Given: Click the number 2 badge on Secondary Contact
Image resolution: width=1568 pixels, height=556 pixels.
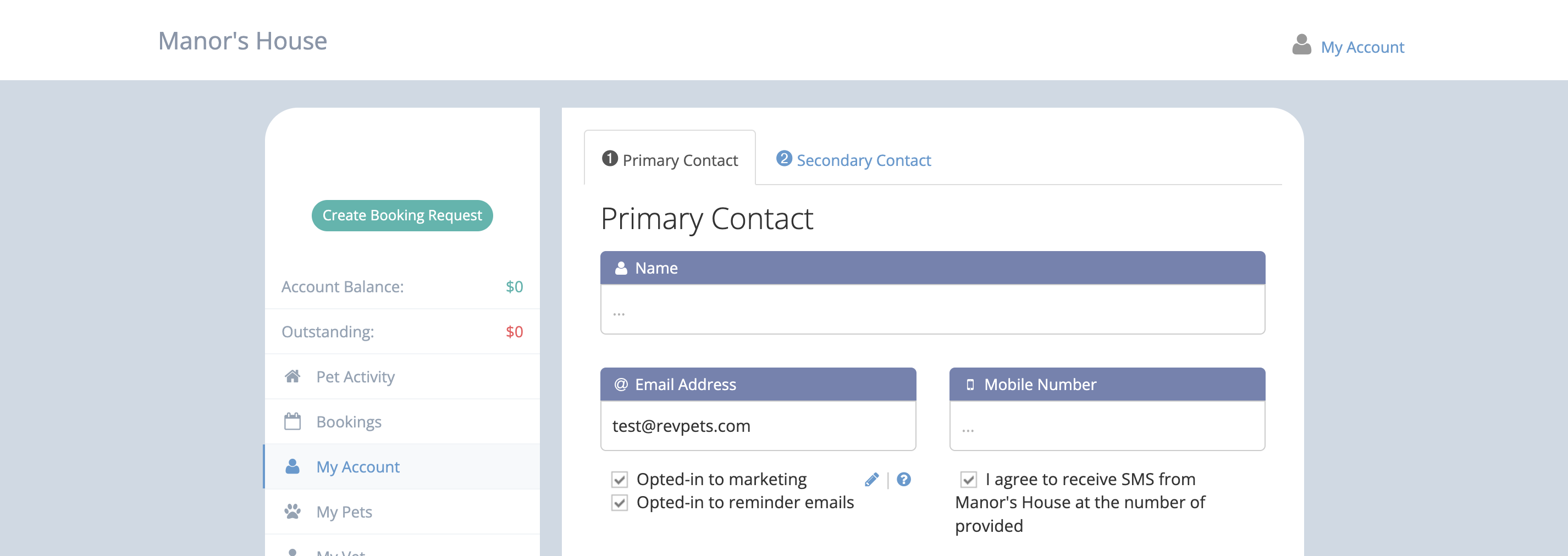Looking at the screenshot, I should coord(784,159).
